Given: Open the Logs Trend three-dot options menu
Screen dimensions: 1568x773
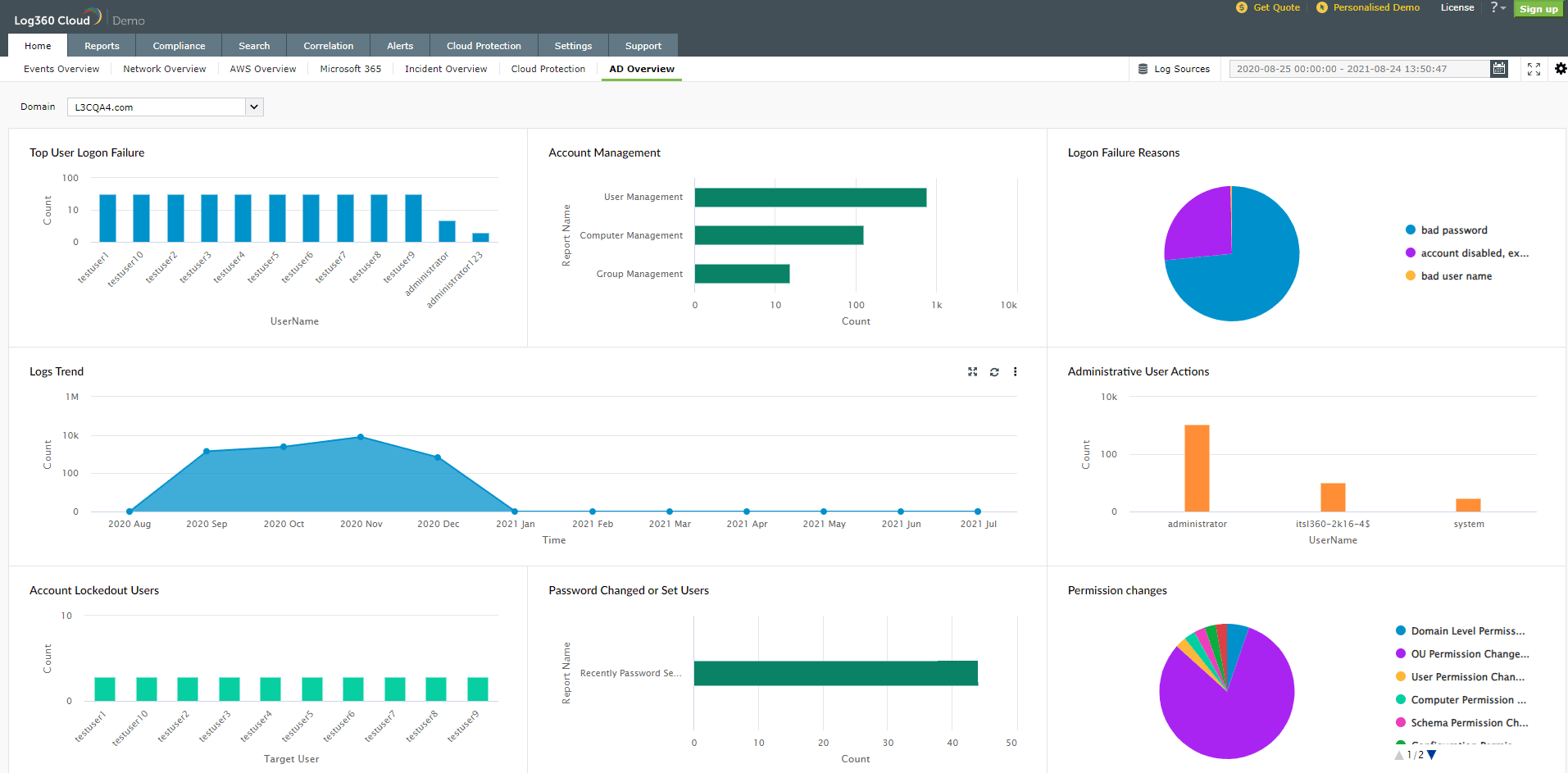Looking at the screenshot, I should coord(1015,371).
